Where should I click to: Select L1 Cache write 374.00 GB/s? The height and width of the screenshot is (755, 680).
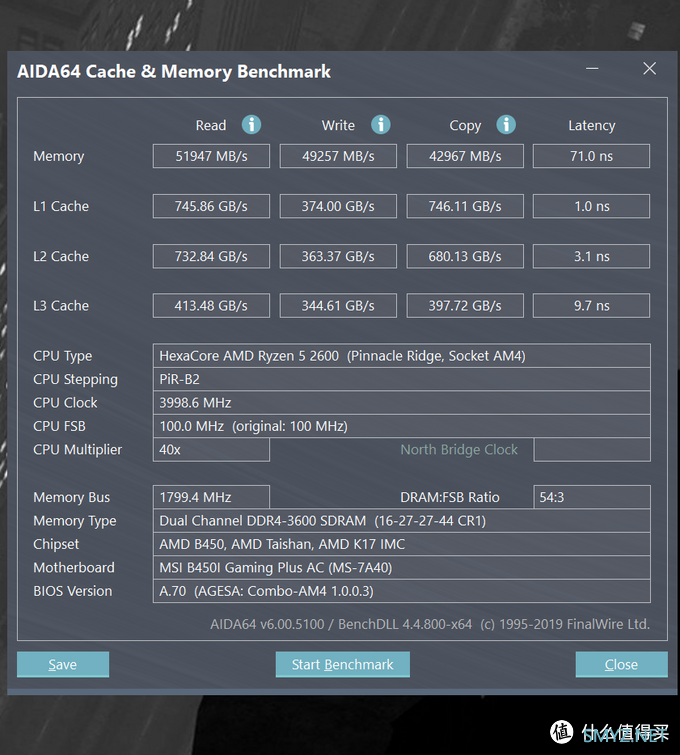tap(338, 206)
